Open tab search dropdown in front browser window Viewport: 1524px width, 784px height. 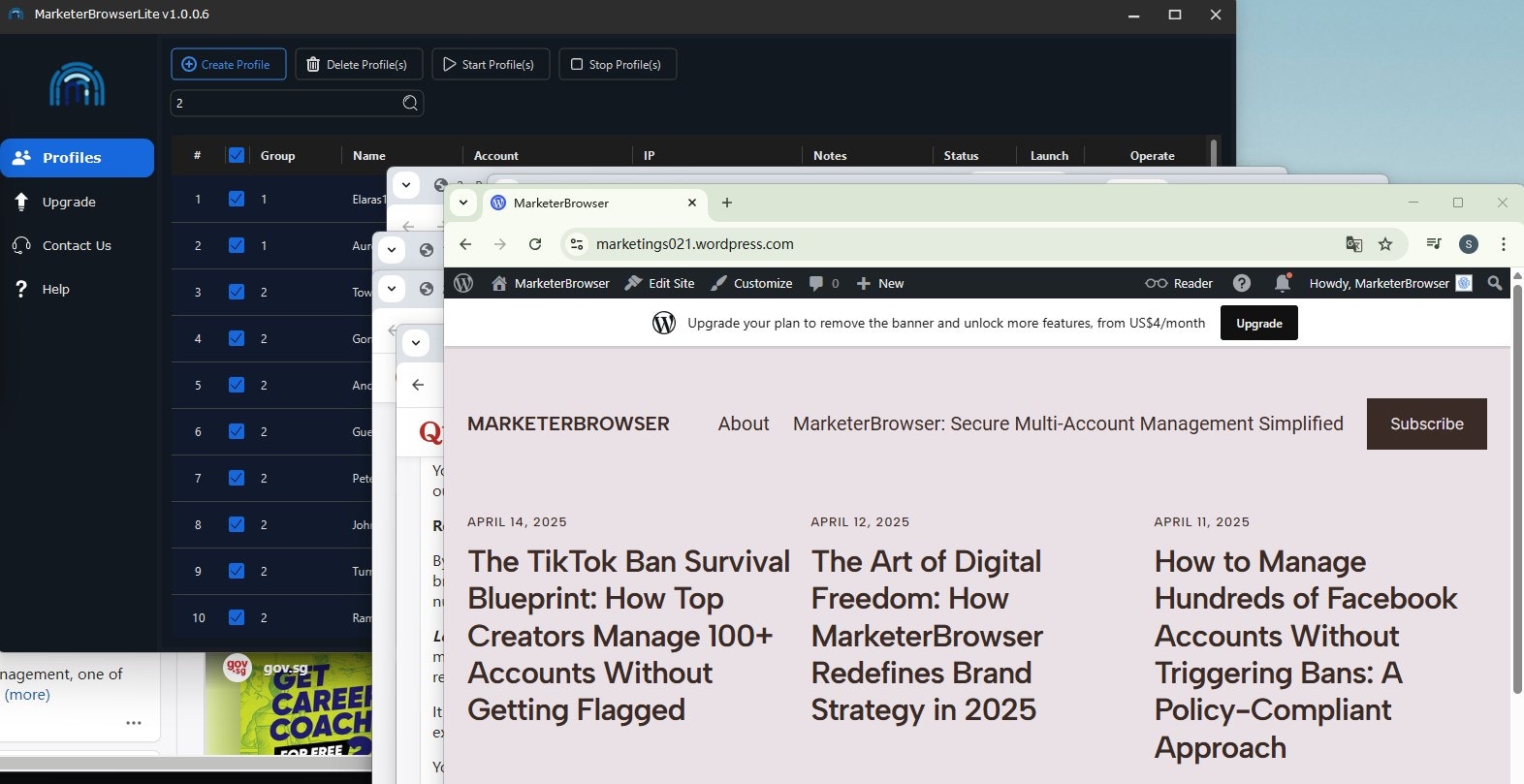click(x=463, y=203)
